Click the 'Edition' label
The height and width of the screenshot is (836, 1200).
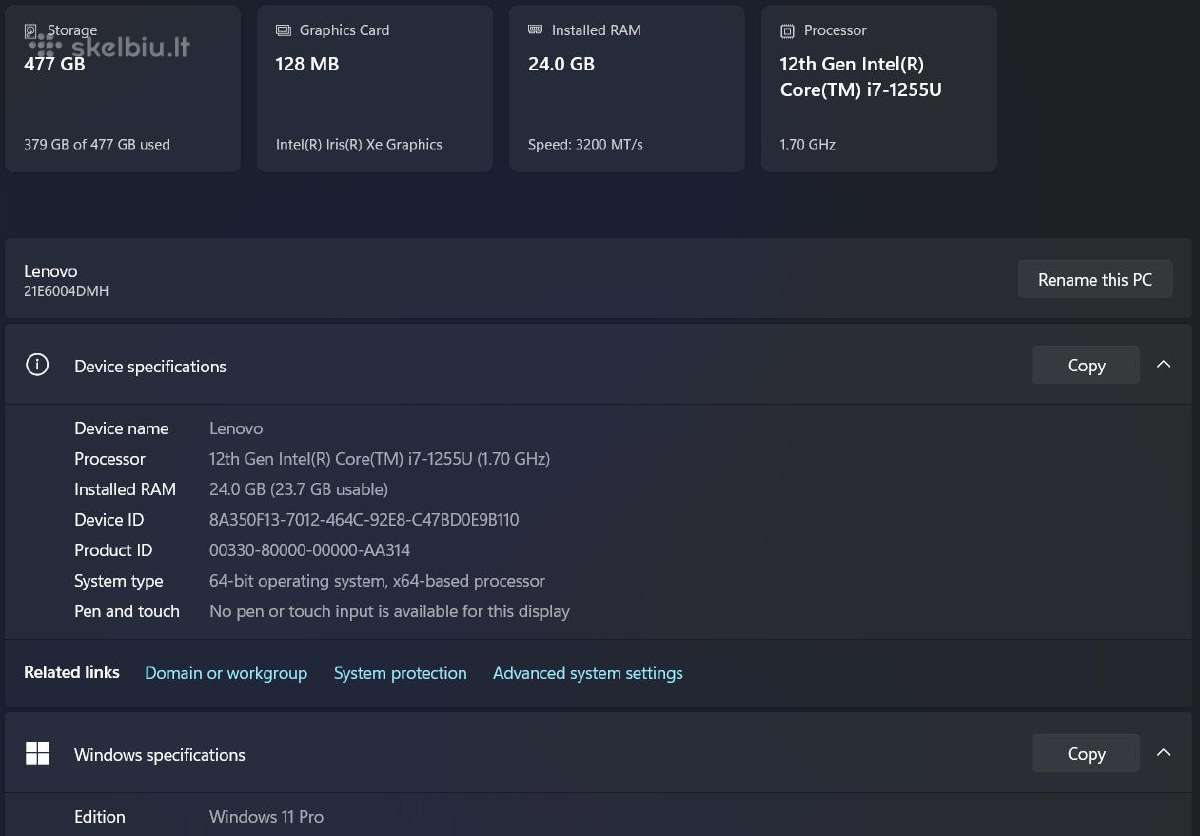point(100,817)
